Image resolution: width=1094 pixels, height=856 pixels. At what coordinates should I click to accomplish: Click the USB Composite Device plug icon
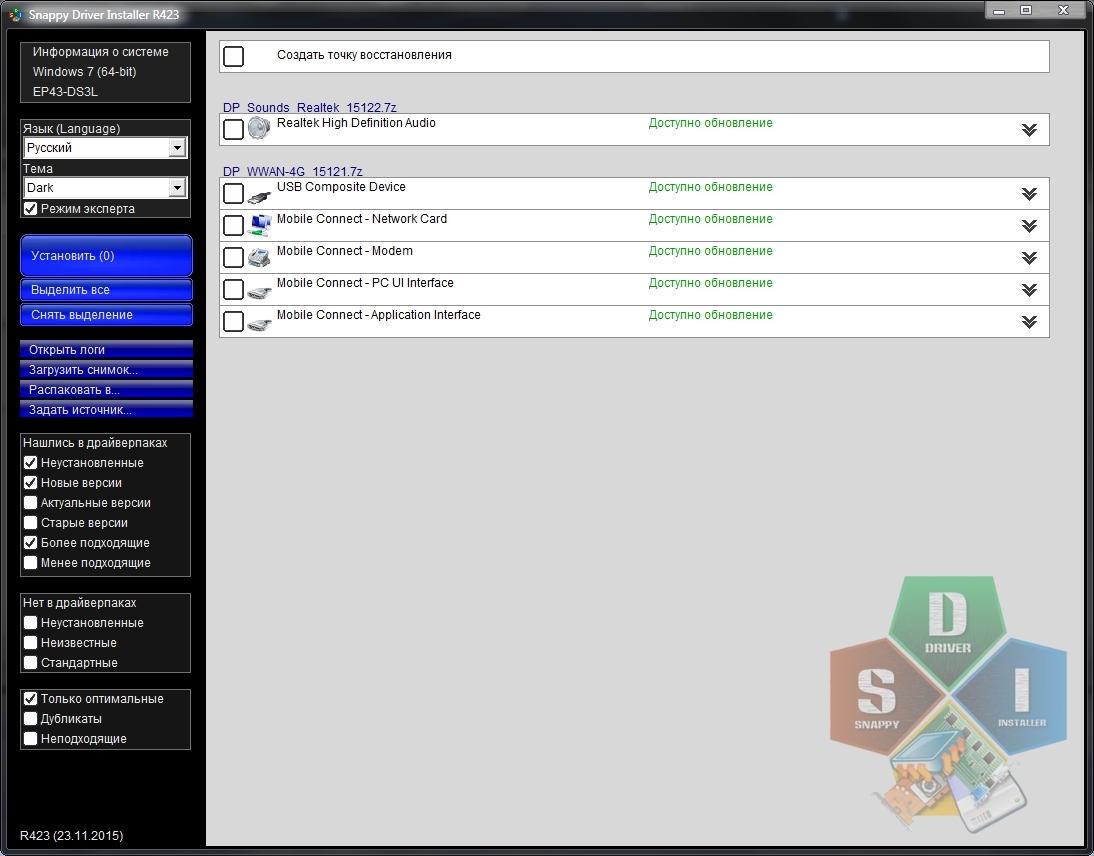pyautogui.click(x=259, y=196)
